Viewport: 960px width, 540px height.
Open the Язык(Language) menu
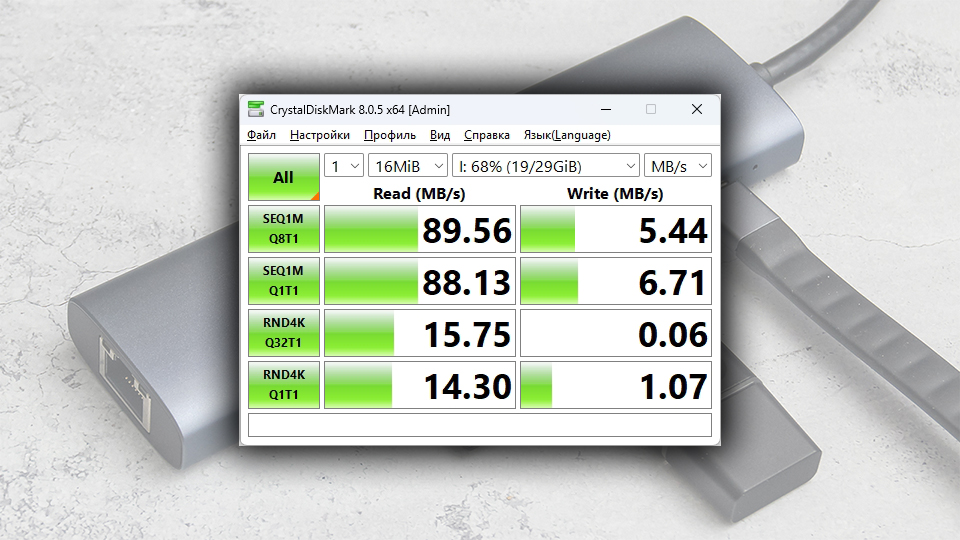point(567,135)
